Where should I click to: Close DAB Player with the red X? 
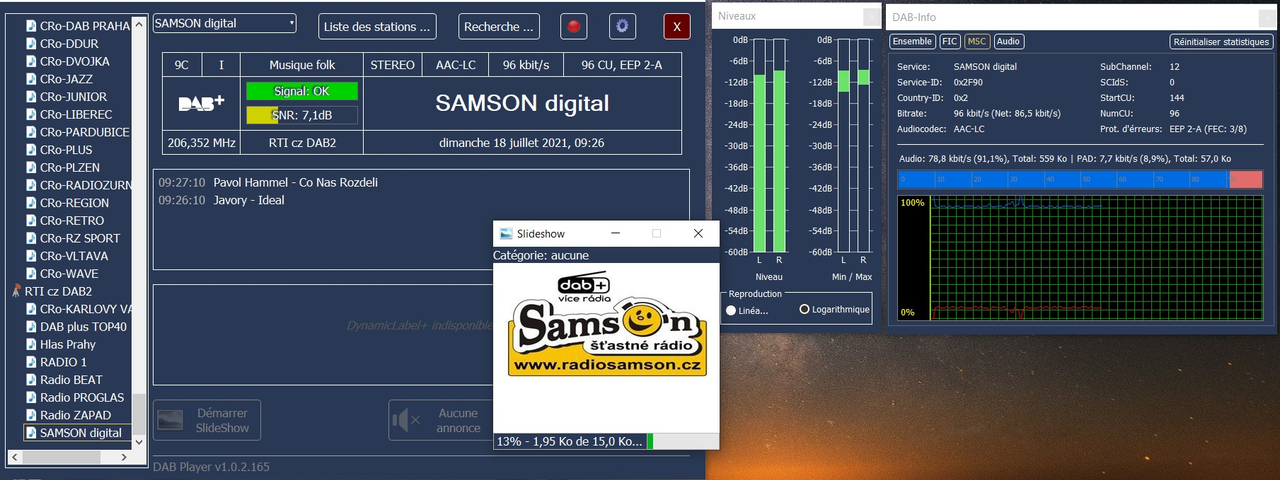point(677,26)
